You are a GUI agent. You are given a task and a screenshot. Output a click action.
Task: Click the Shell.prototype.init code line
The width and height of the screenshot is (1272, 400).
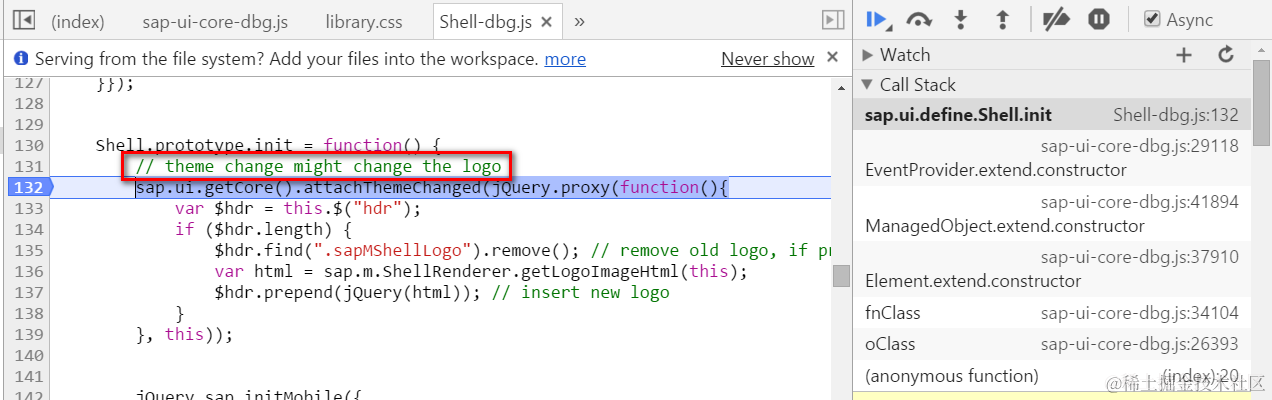coord(267,145)
